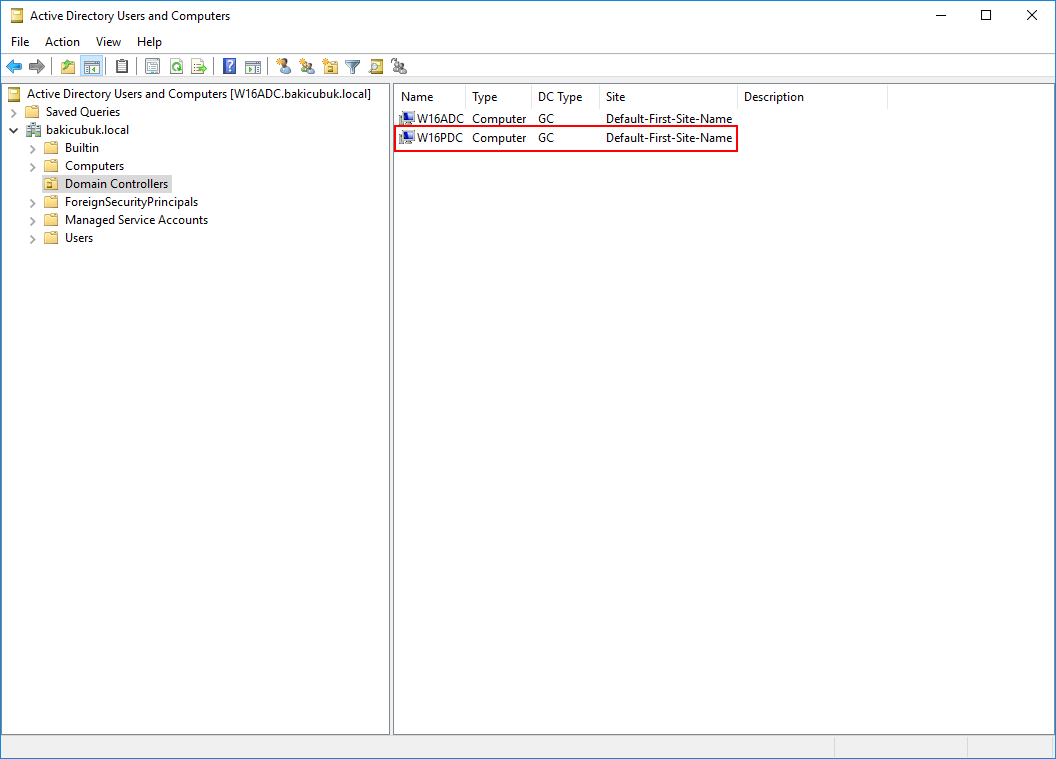This screenshot has width=1056, height=759.
Task: Select the Users tree item
Action: click(x=79, y=238)
